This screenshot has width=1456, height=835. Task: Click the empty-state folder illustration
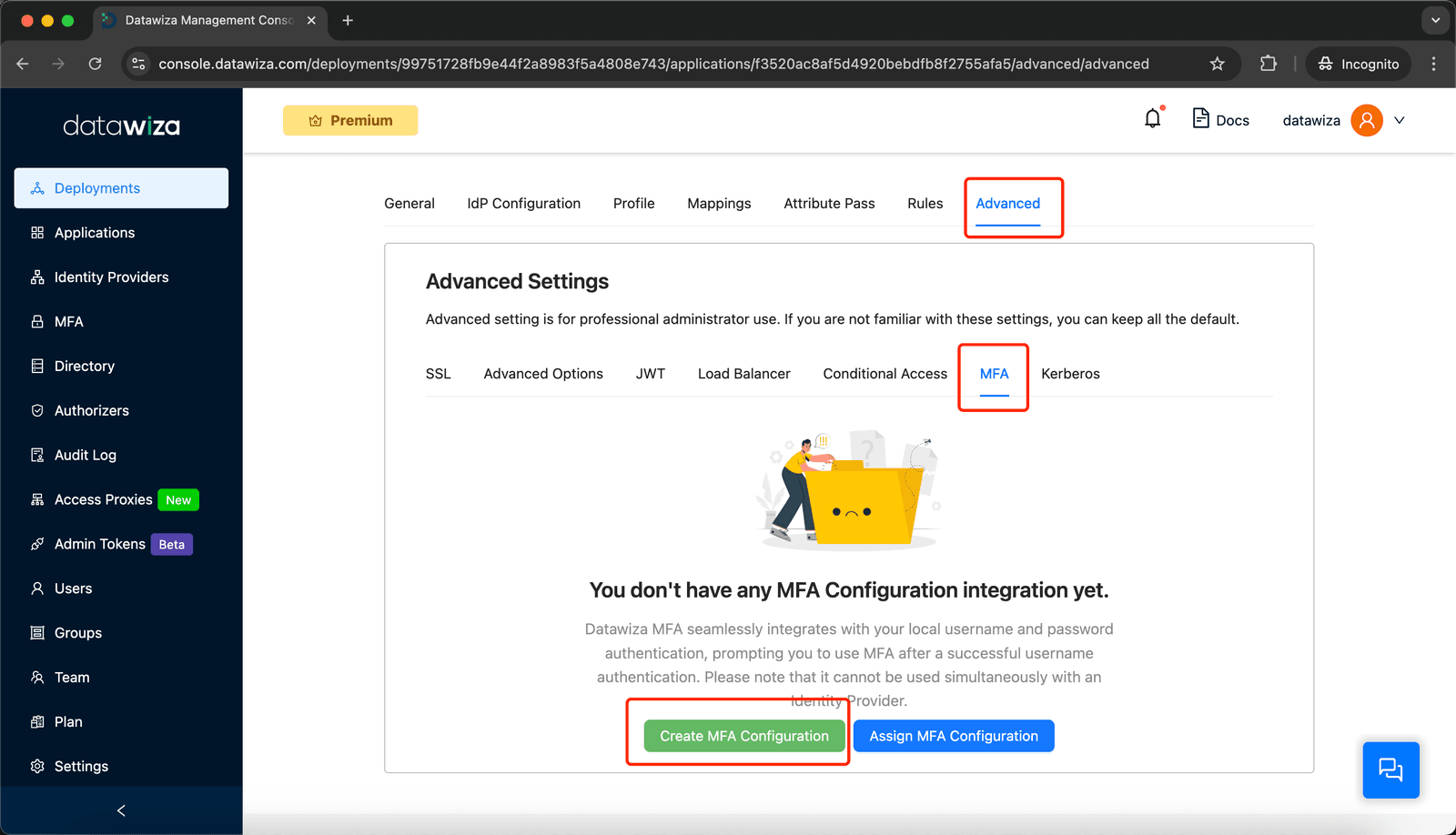click(849, 490)
